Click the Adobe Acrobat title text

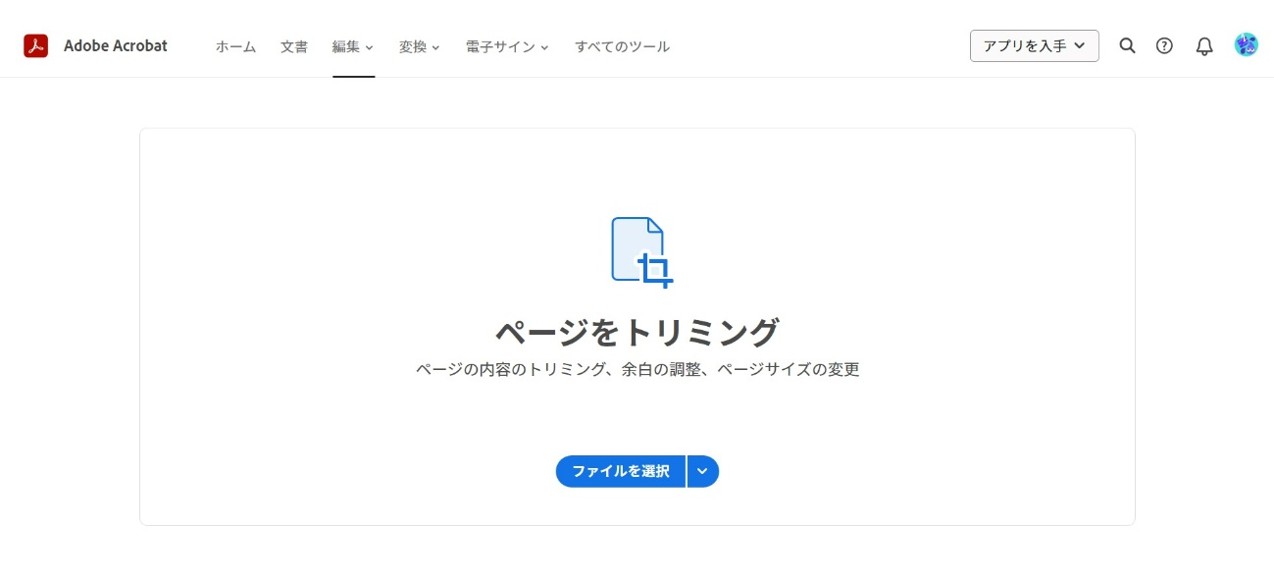[115, 46]
